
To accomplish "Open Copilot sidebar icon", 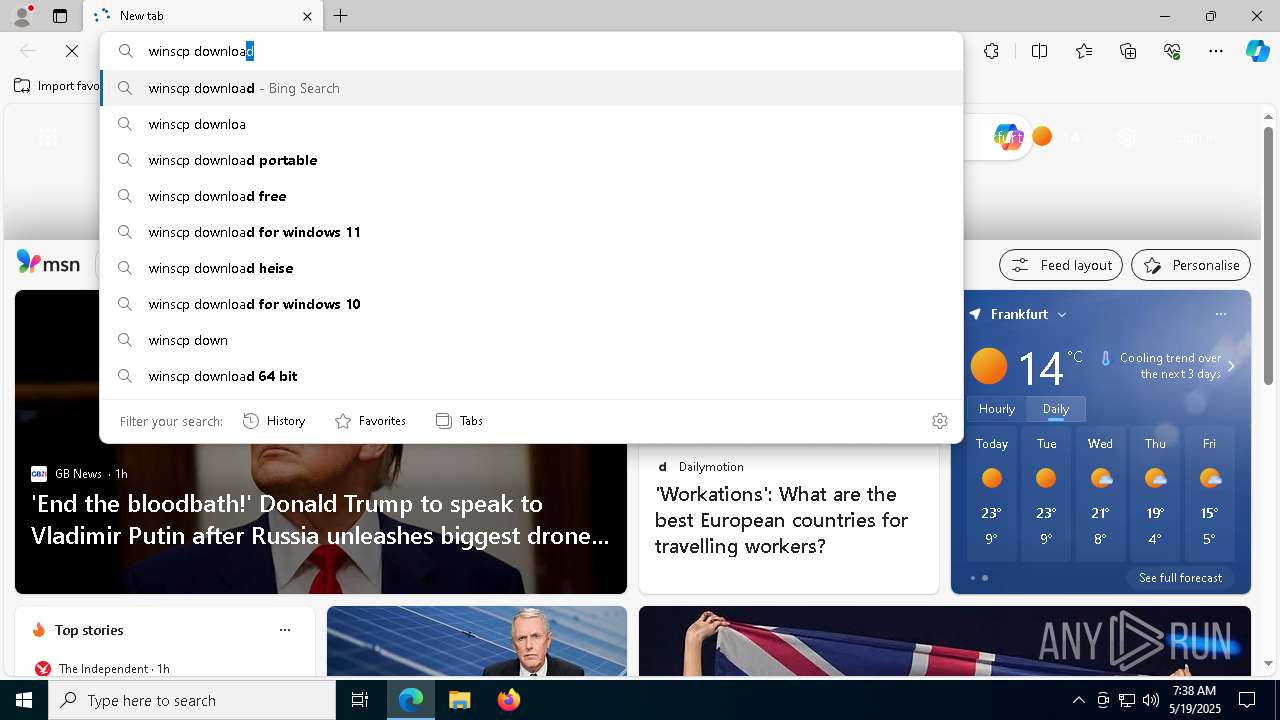I will (x=1257, y=51).
